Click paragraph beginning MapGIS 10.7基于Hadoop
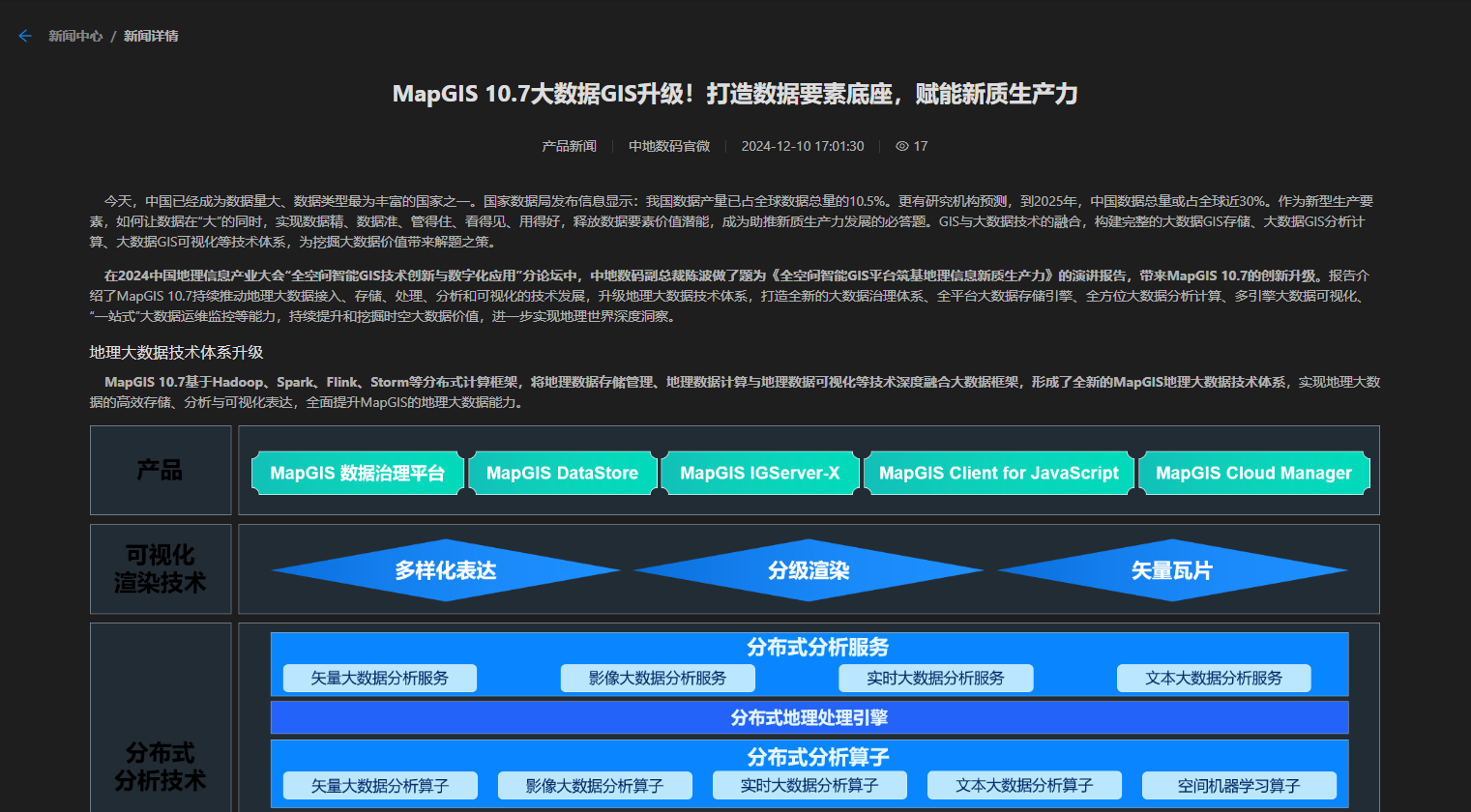1471x812 pixels. point(735,391)
